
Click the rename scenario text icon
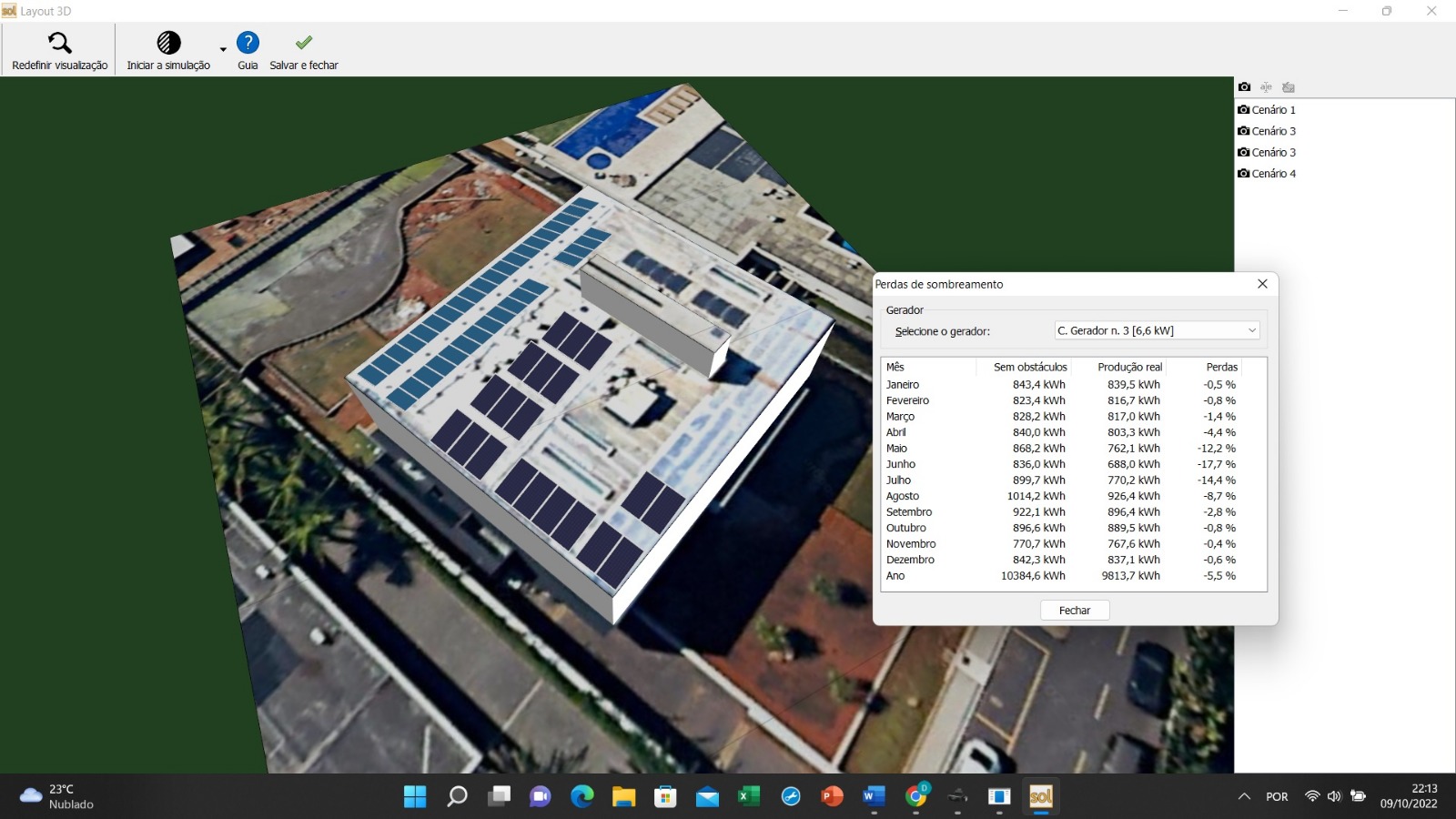point(1266,87)
